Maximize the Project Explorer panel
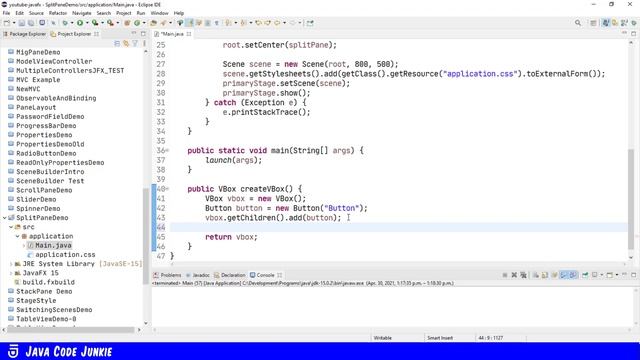This screenshot has width=640, height=360. coord(143,33)
